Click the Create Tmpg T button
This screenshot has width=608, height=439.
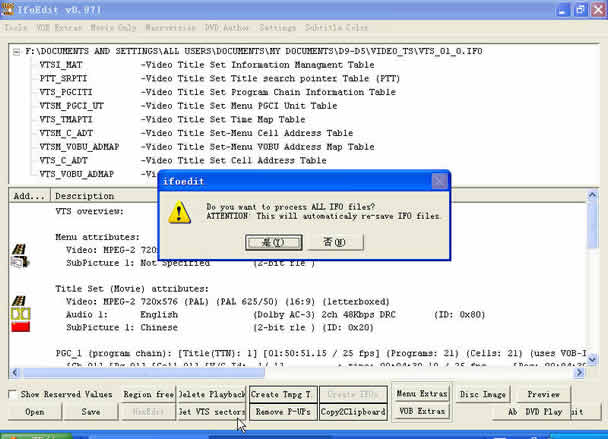point(283,394)
